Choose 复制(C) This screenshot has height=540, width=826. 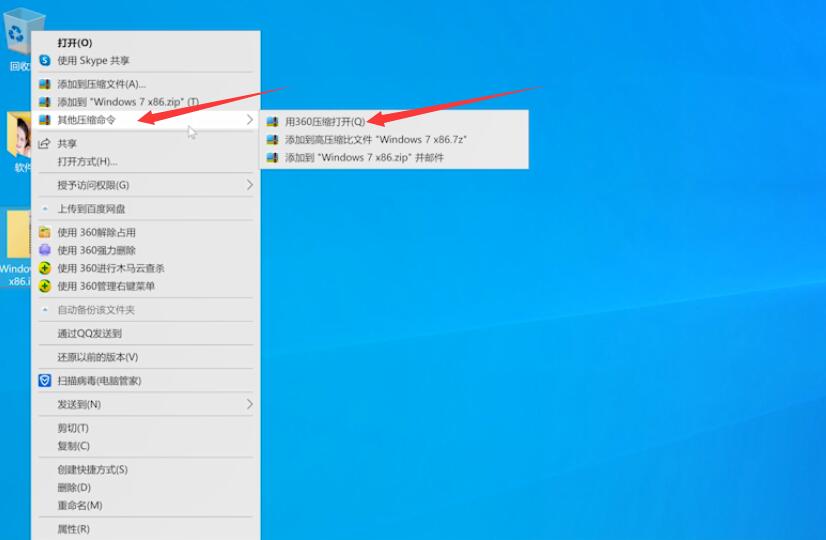coord(145,446)
